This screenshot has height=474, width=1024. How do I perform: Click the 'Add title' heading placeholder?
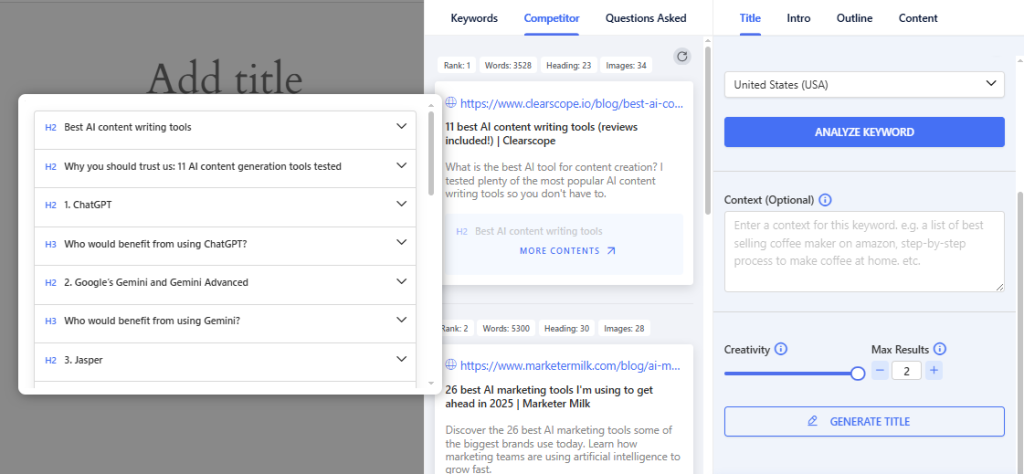point(225,78)
